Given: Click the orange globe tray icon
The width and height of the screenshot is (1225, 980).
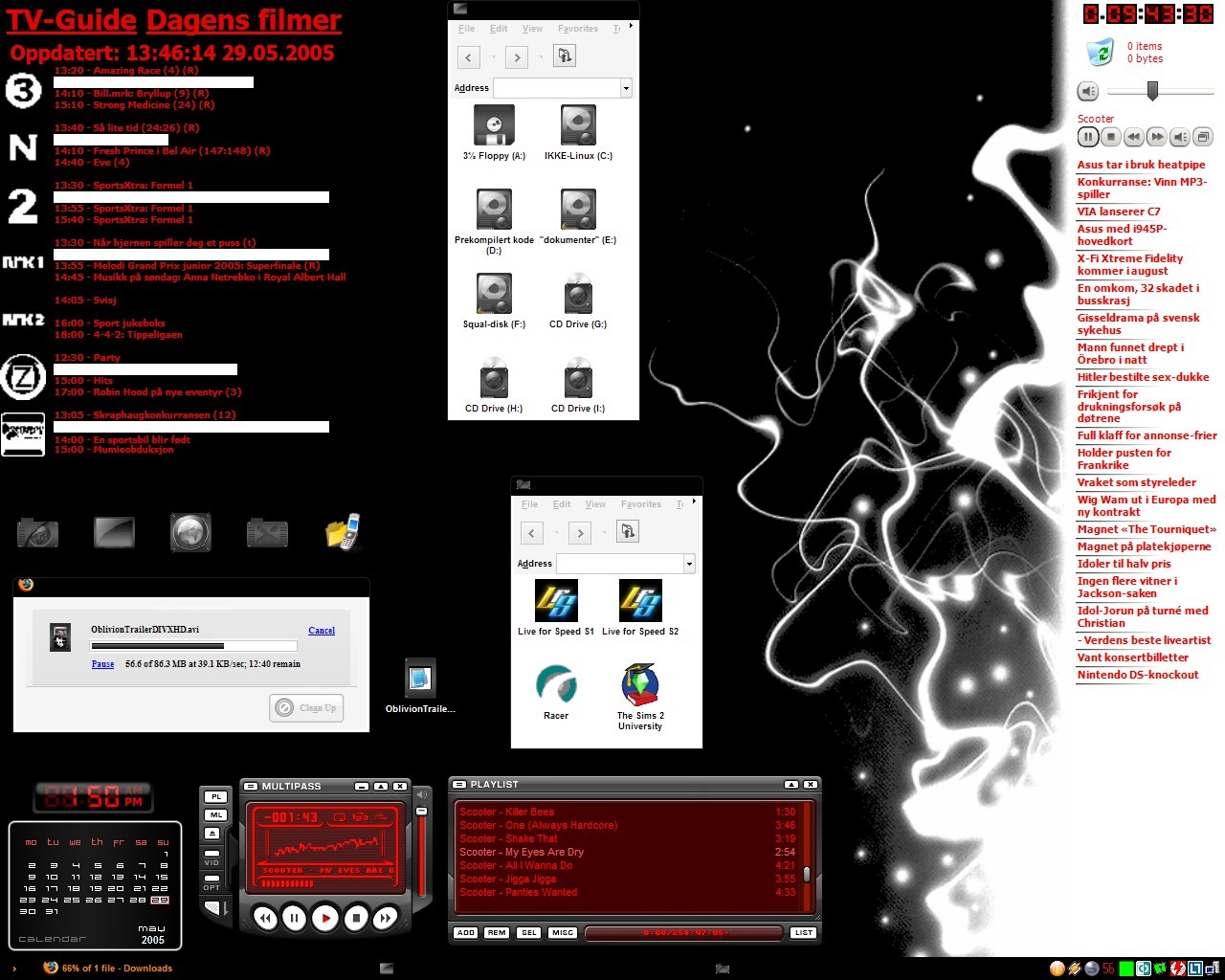Looking at the screenshot, I should [1058, 969].
